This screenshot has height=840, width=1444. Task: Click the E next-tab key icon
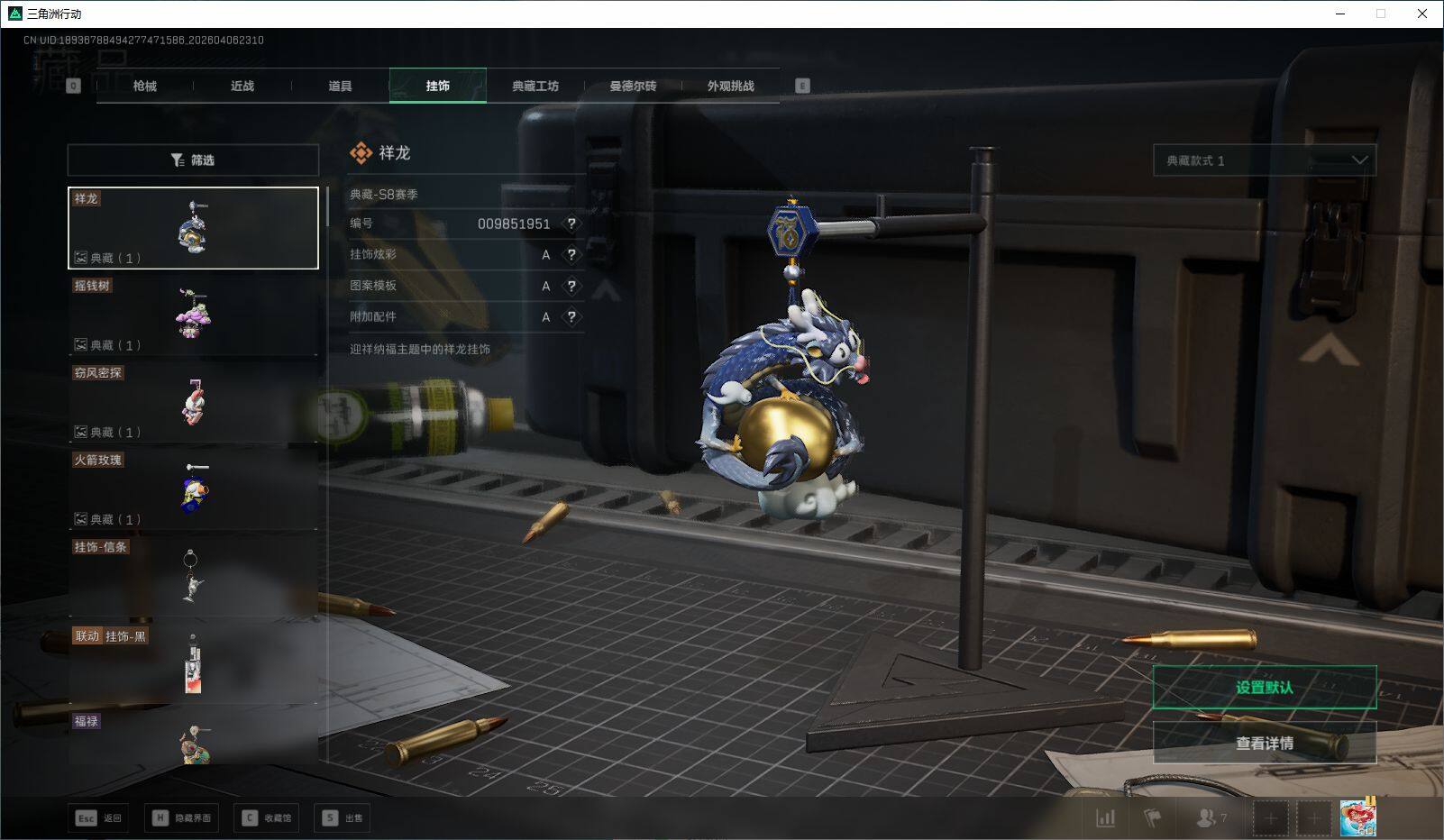click(x=802, y=86)
